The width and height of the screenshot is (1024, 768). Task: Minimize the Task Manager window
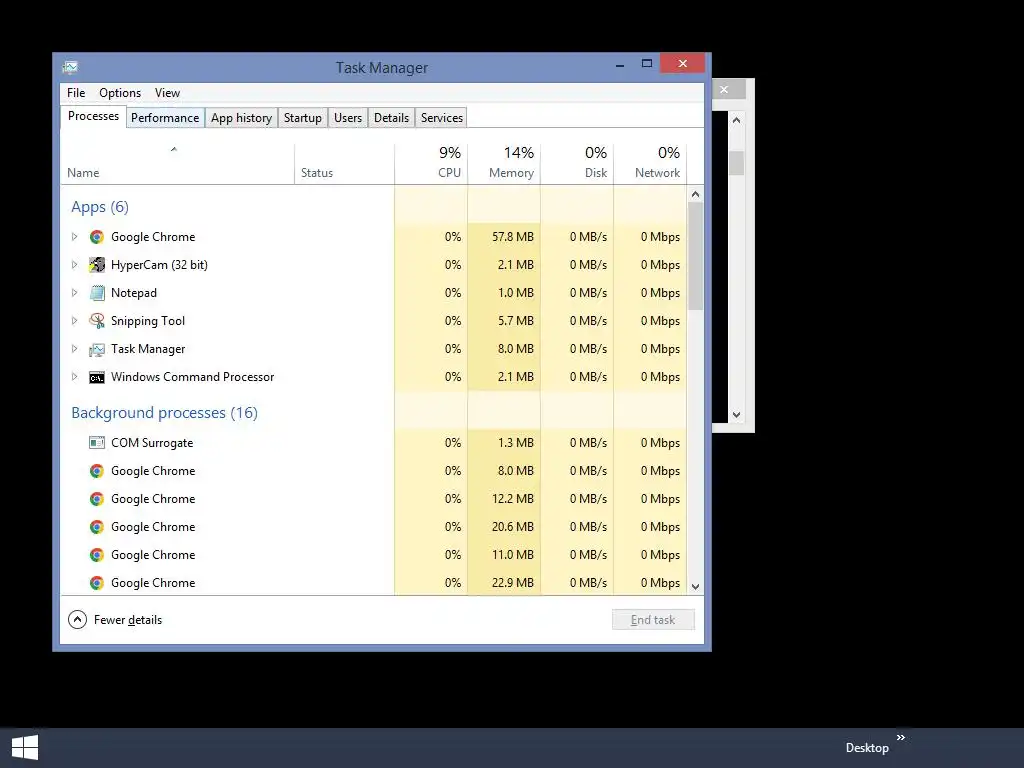tap(620, 64)
